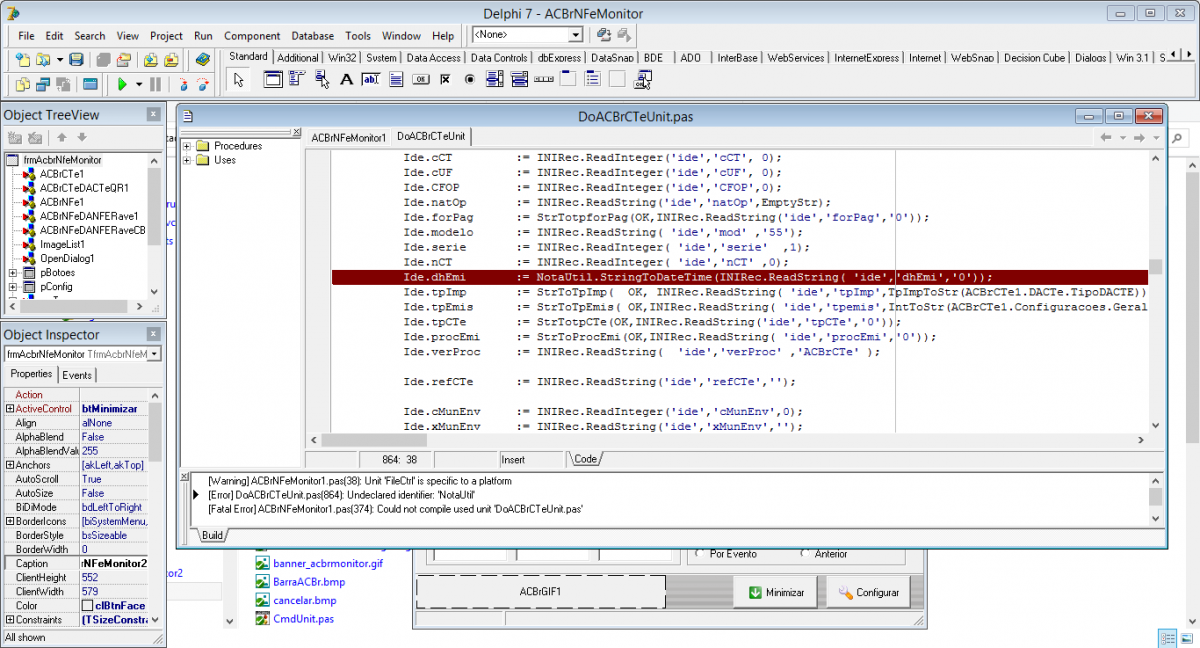This screenshot has height=648, width=1200.
Task: Select the CheckBox component icon
Action: [x=445, y=80]
